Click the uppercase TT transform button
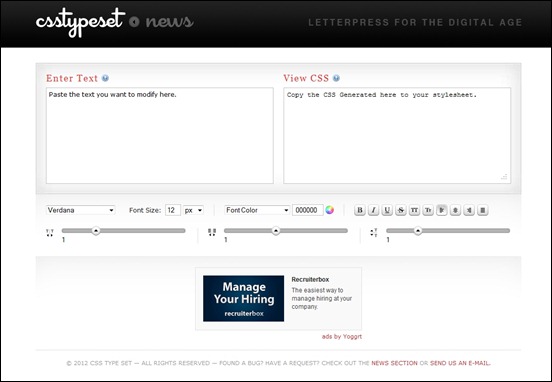Image resolution: width=552 pixels, height=382 pixels. point(414,210)
